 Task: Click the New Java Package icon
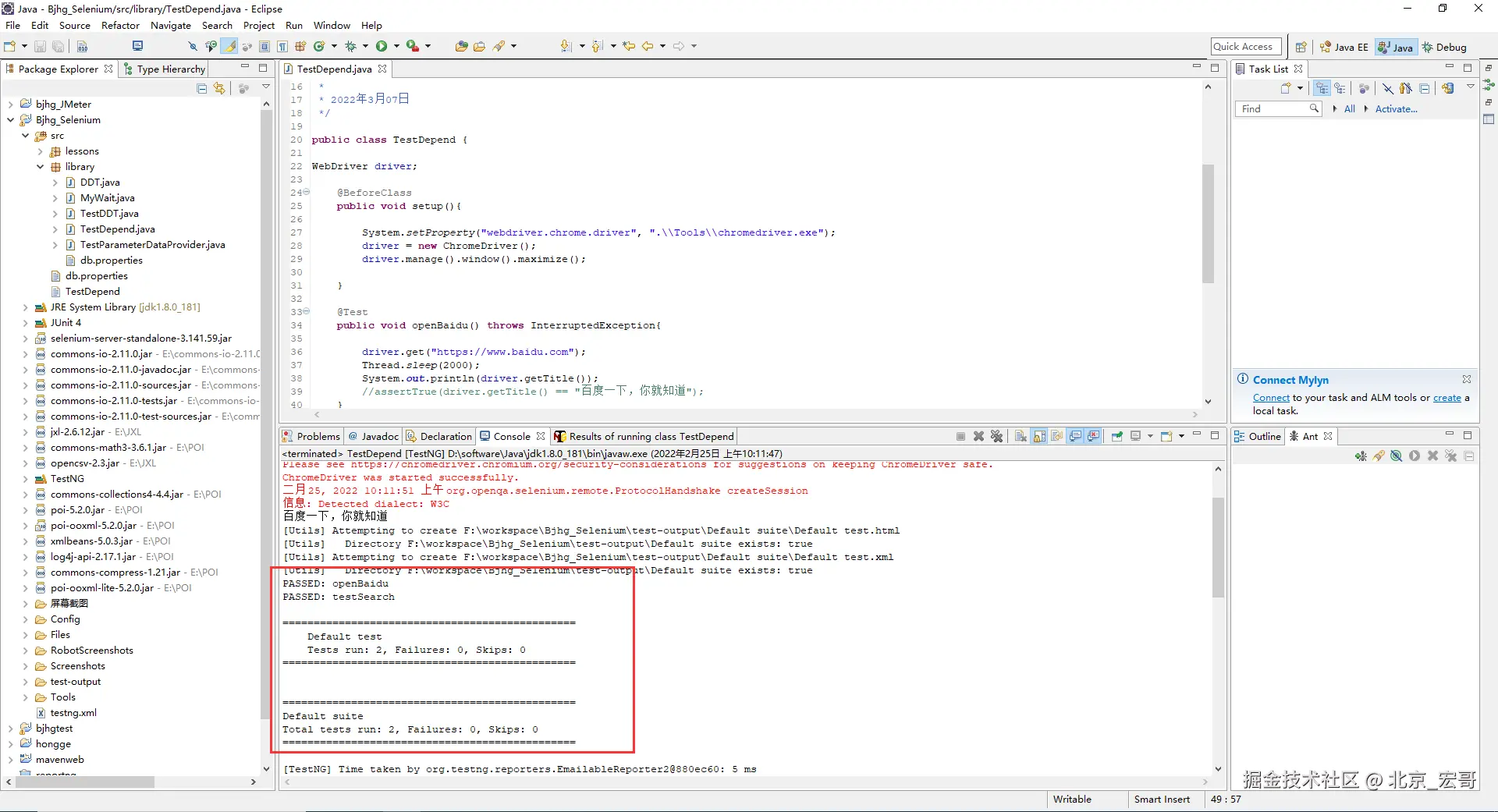click(x=300, y=46)
